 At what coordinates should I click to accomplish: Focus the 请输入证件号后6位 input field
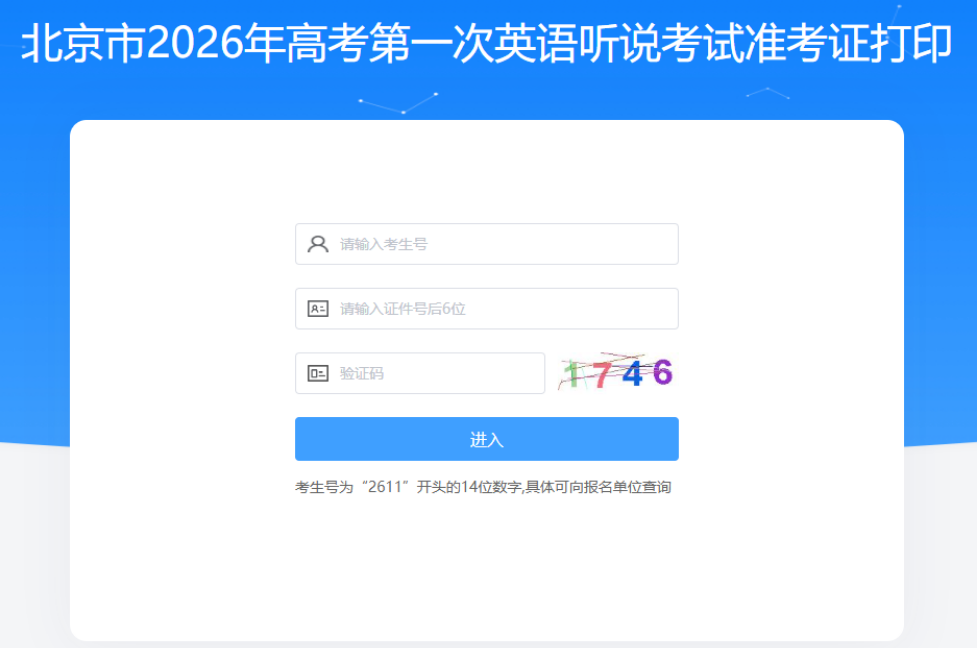point(487,309)
